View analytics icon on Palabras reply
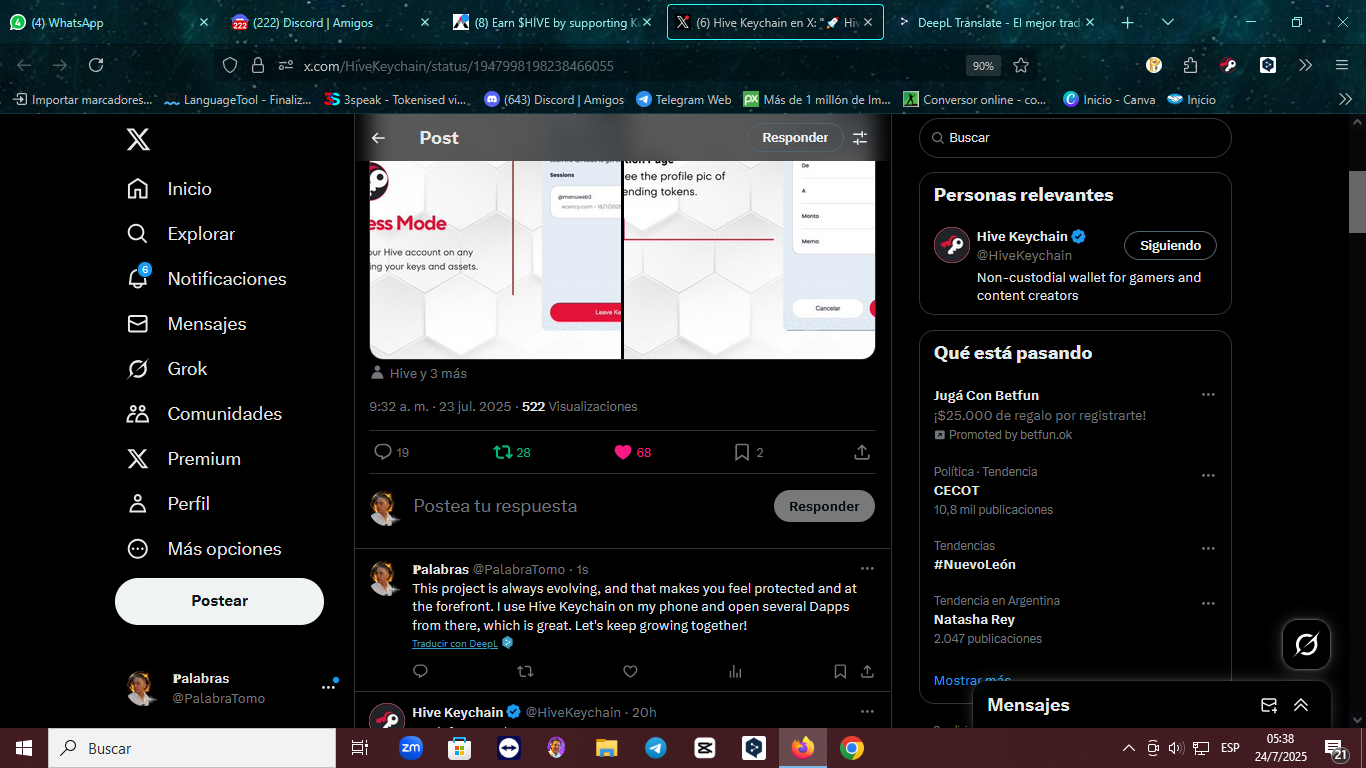Viewport: 1366px width, 768px height. (735, 671)
